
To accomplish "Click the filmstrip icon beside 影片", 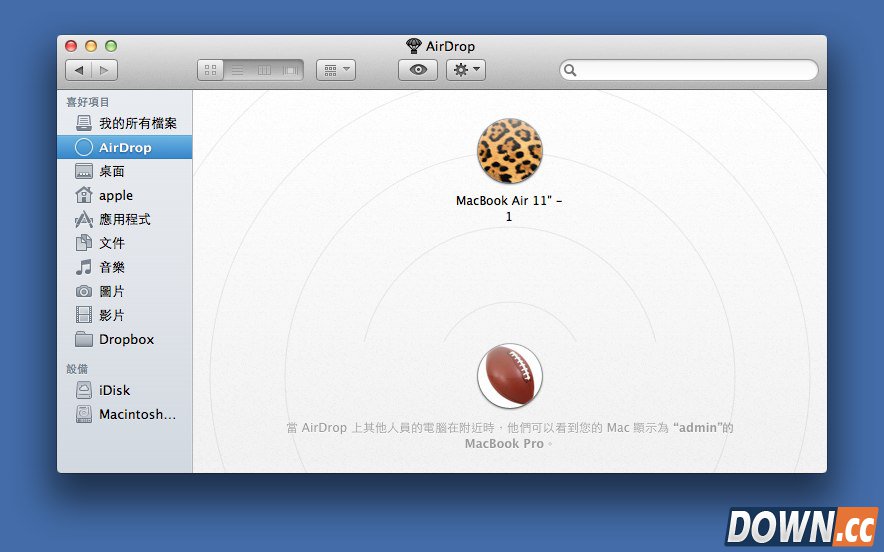I will [x=83, y=315].
